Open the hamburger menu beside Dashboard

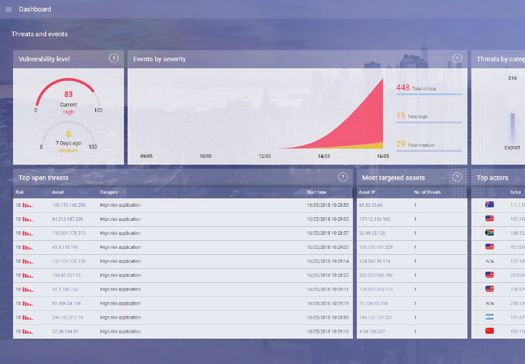pos(8,9)
